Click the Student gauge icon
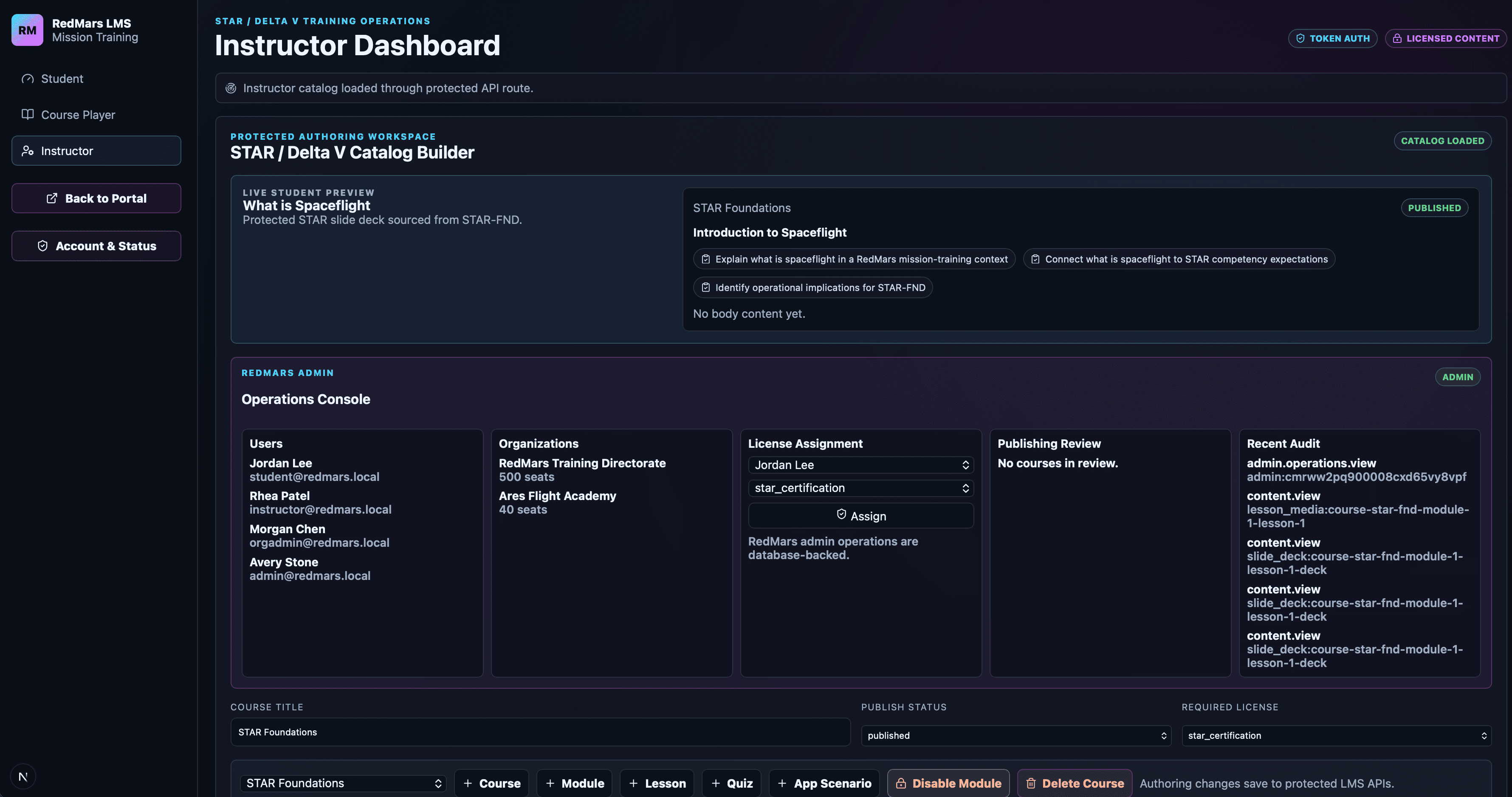Screen dimensions: 1512x797 tap(28, 79)
